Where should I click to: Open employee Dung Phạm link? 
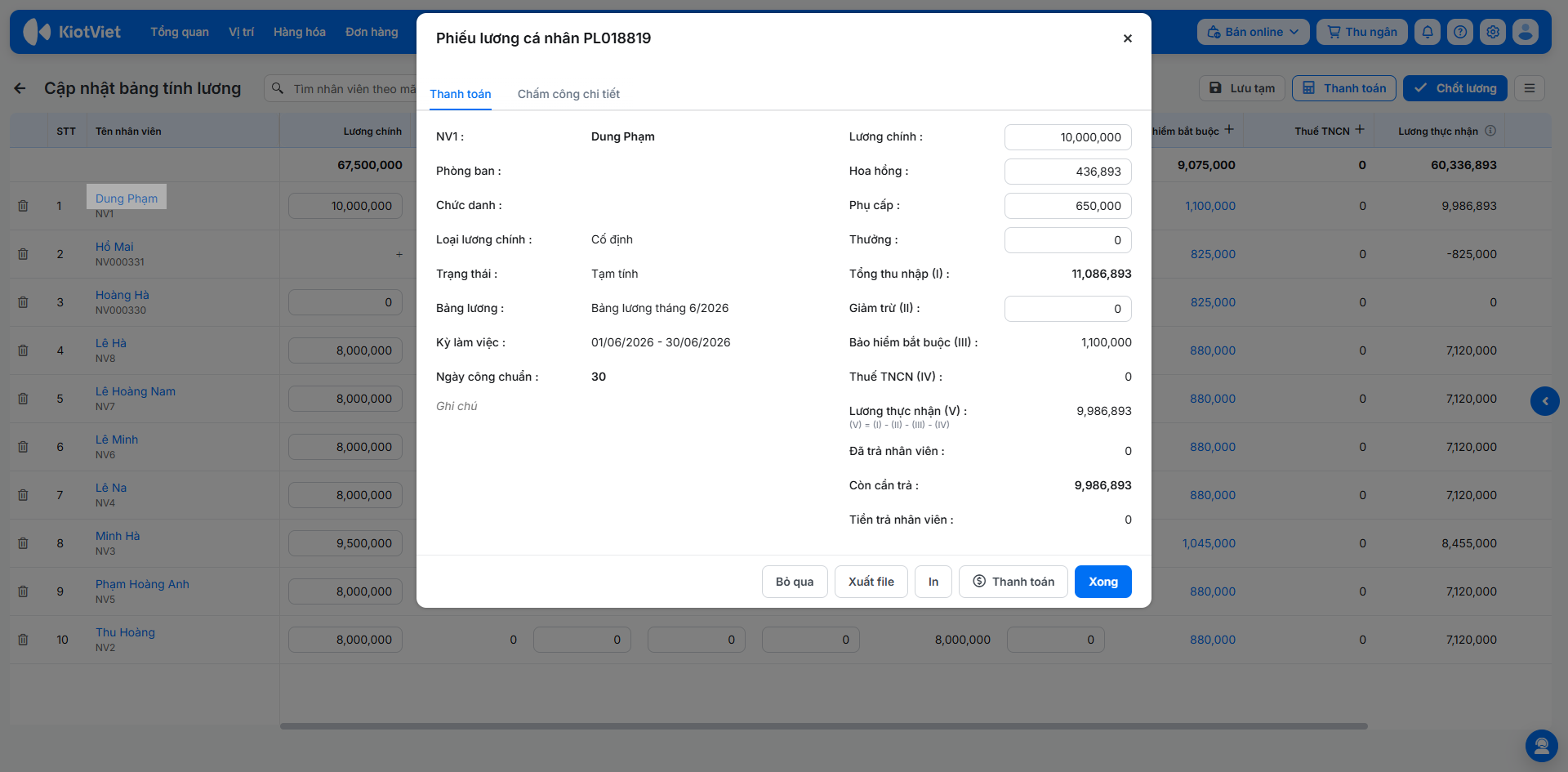tap(127, 199)
